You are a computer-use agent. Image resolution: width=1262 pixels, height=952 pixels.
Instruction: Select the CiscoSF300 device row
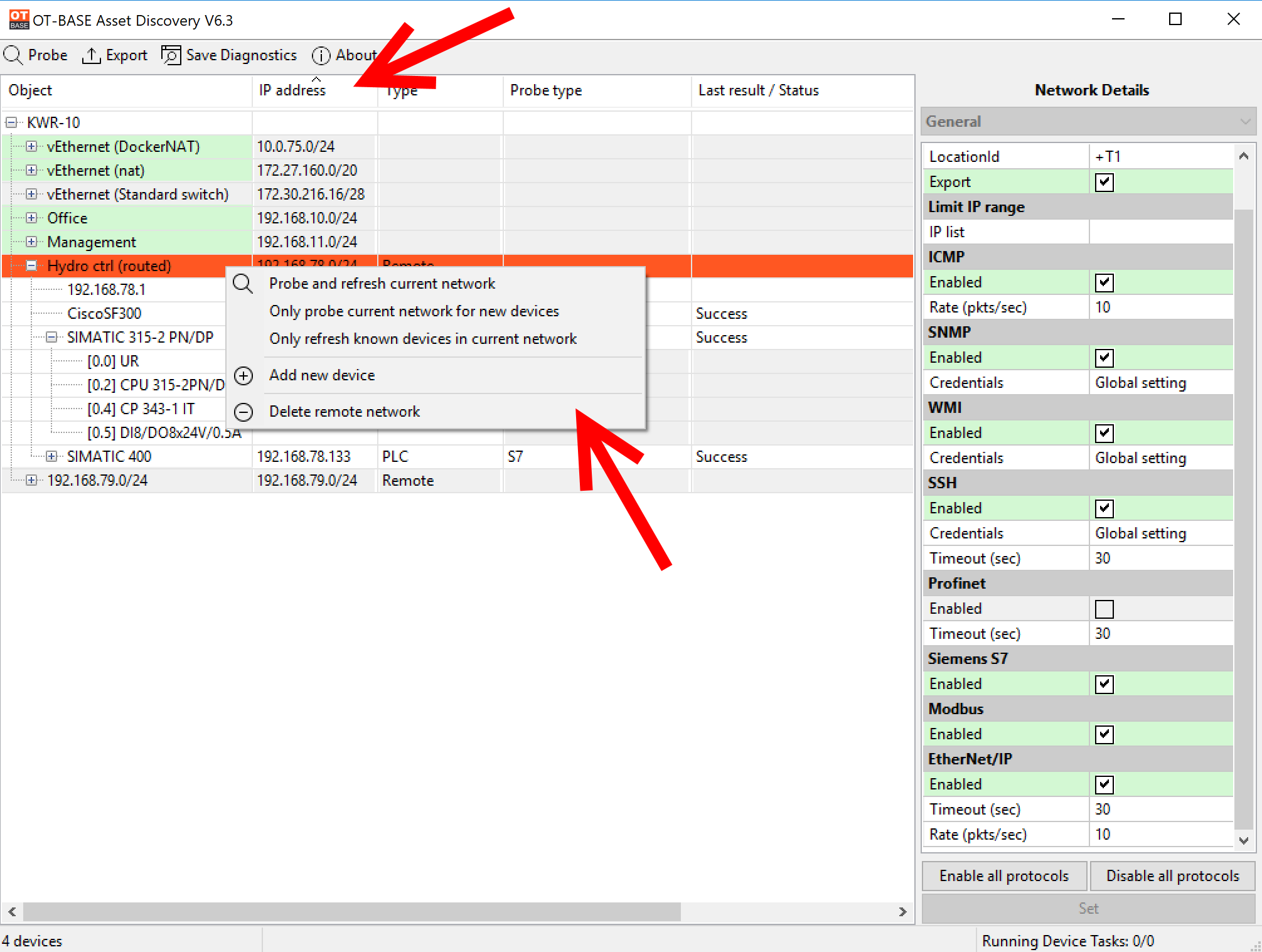click(104, 313)
